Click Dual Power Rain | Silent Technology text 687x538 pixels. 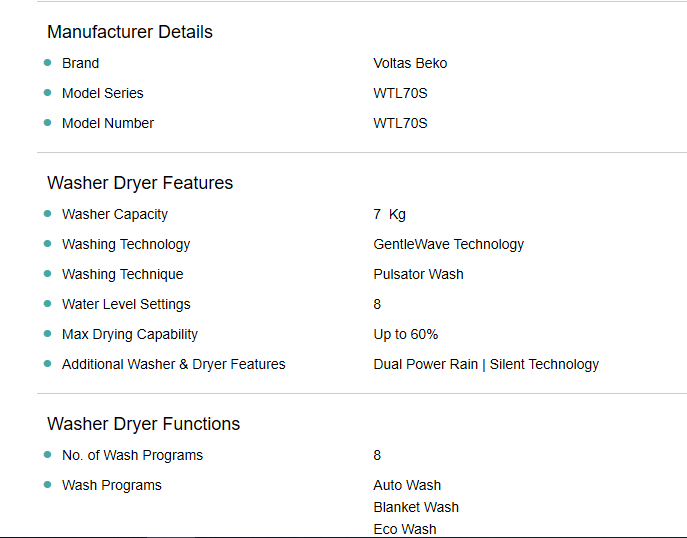pyautogui.click(x=486, y=365)
